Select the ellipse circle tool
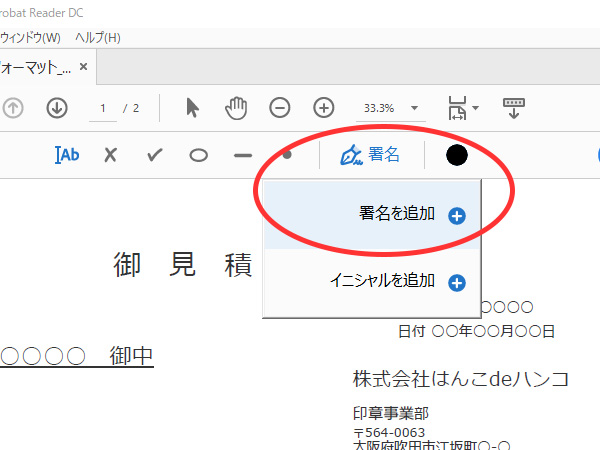This screenshot has width=600, height=450. coord(199,155)
